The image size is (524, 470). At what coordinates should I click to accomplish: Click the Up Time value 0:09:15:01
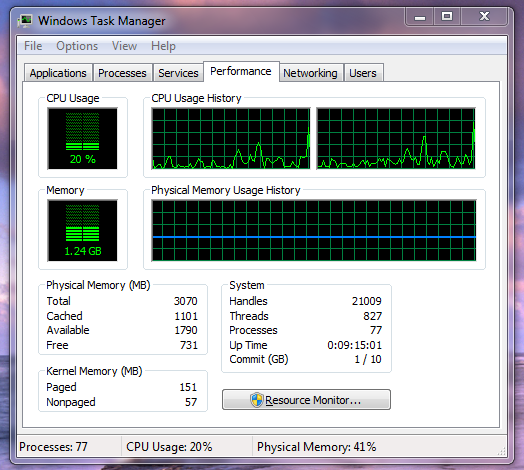[x=354, y=345]
